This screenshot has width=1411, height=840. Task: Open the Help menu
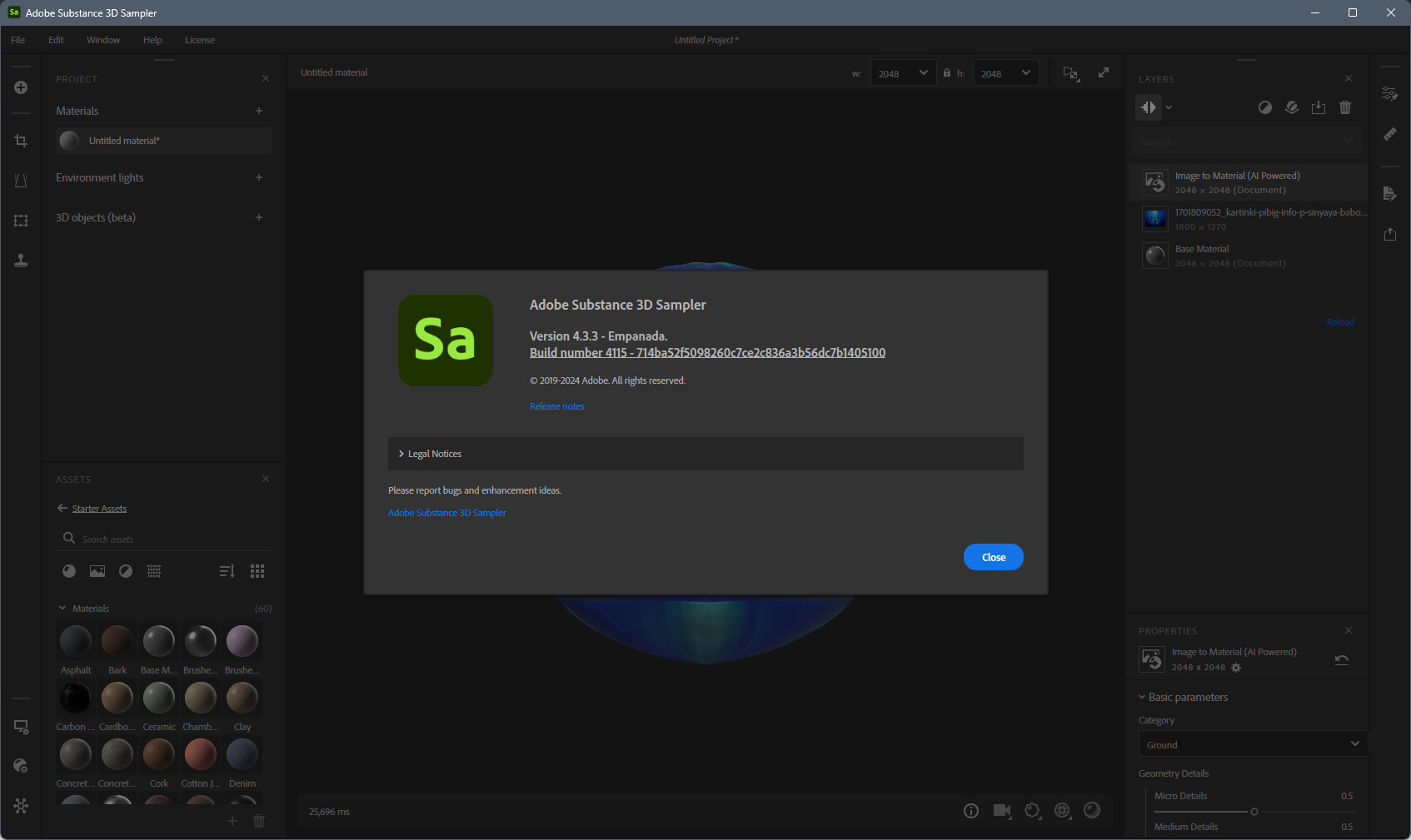click(x=152, y=40)
